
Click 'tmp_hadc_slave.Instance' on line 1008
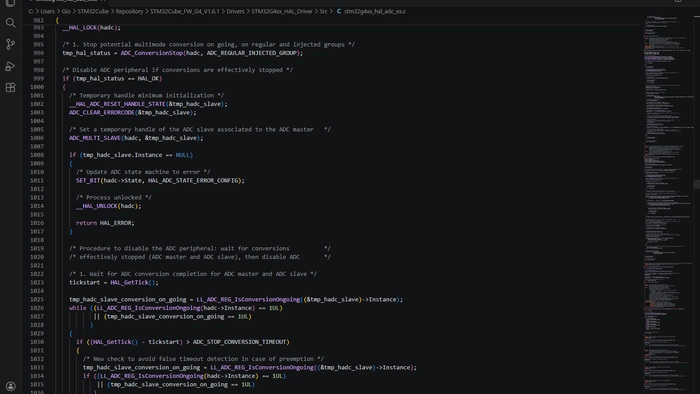(x=122, y=155)
